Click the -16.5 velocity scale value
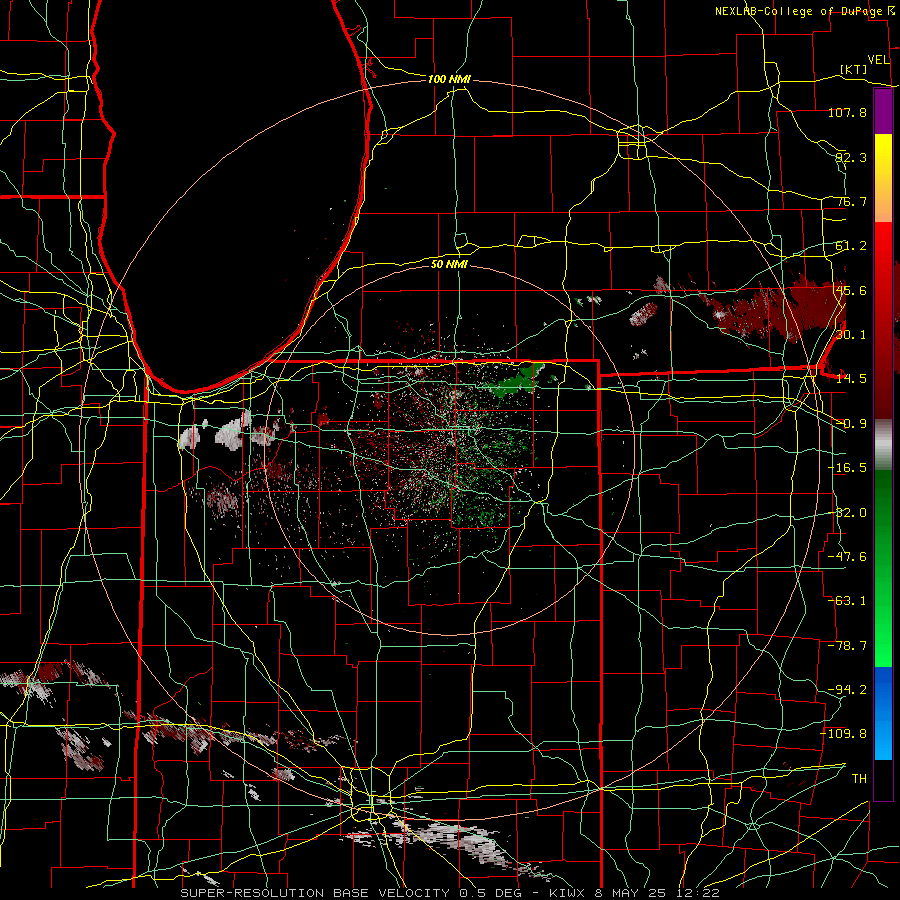Viewport: 900px width, 900px height. 847,468
